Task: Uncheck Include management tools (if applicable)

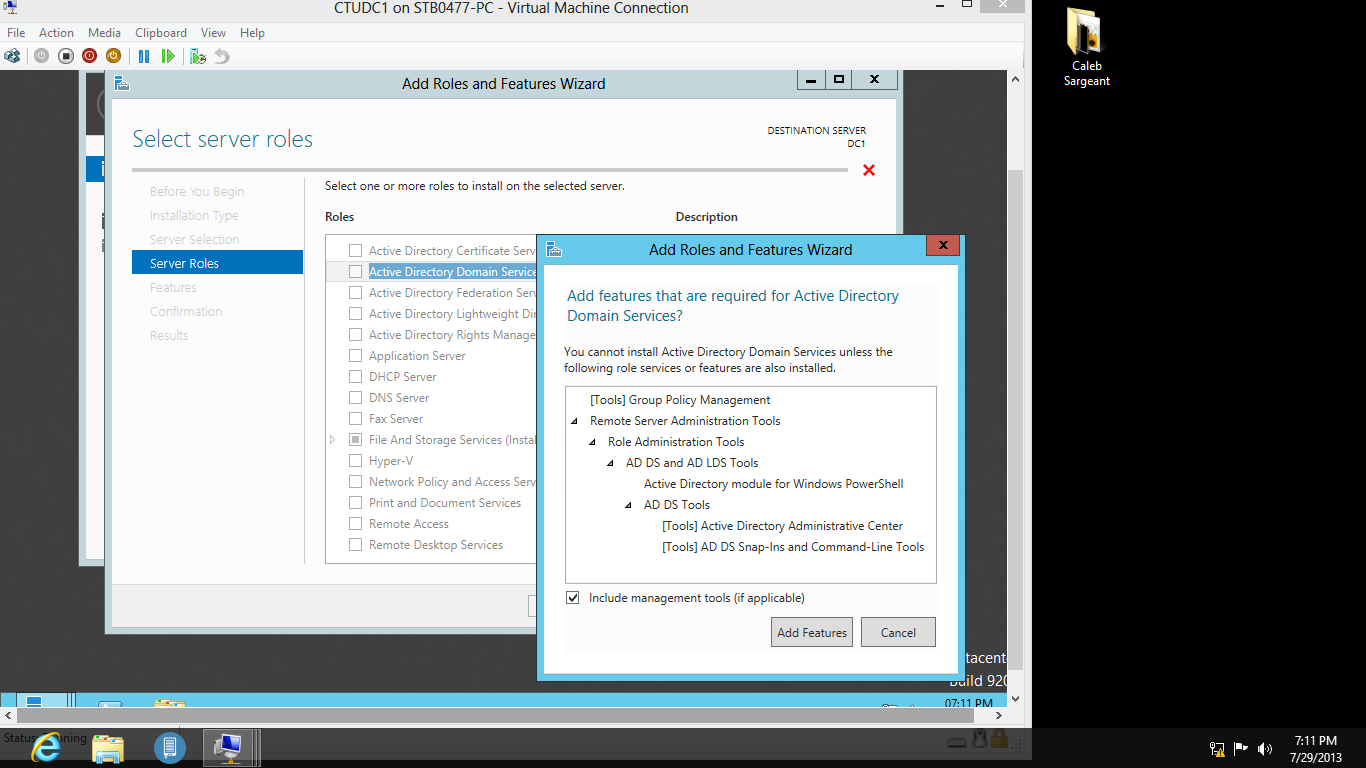Action: coord(573,598)
